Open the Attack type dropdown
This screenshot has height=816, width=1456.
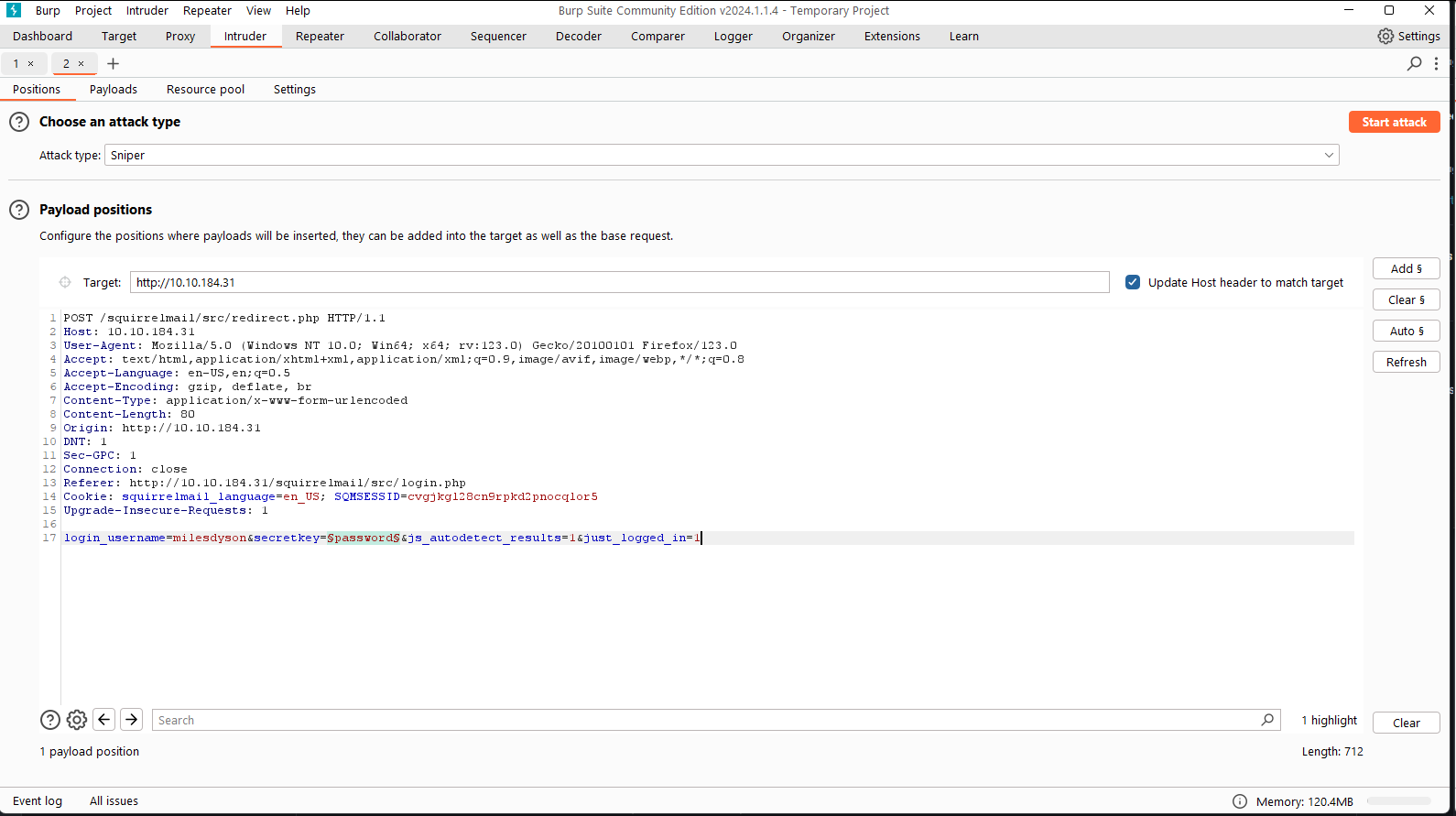click(x=722, y=155)
